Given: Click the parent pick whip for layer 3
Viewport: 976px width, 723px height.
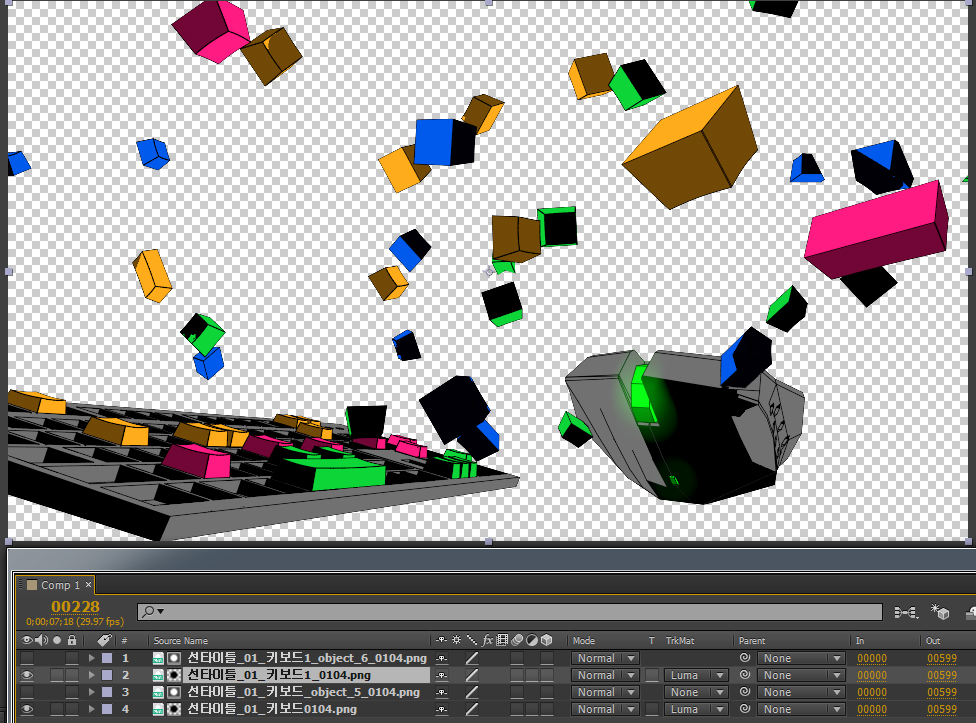Looking at the screenshot, I should [x=744, y=692].
